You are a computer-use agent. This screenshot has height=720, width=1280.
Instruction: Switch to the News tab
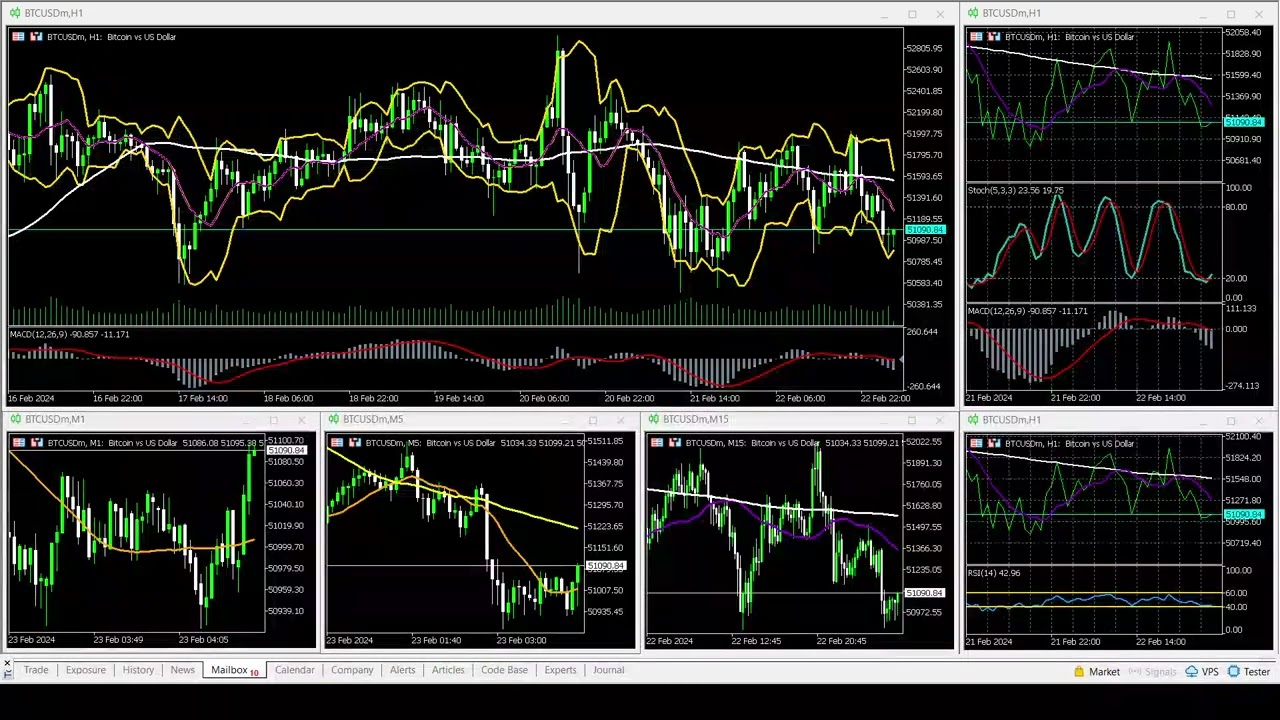182,670
